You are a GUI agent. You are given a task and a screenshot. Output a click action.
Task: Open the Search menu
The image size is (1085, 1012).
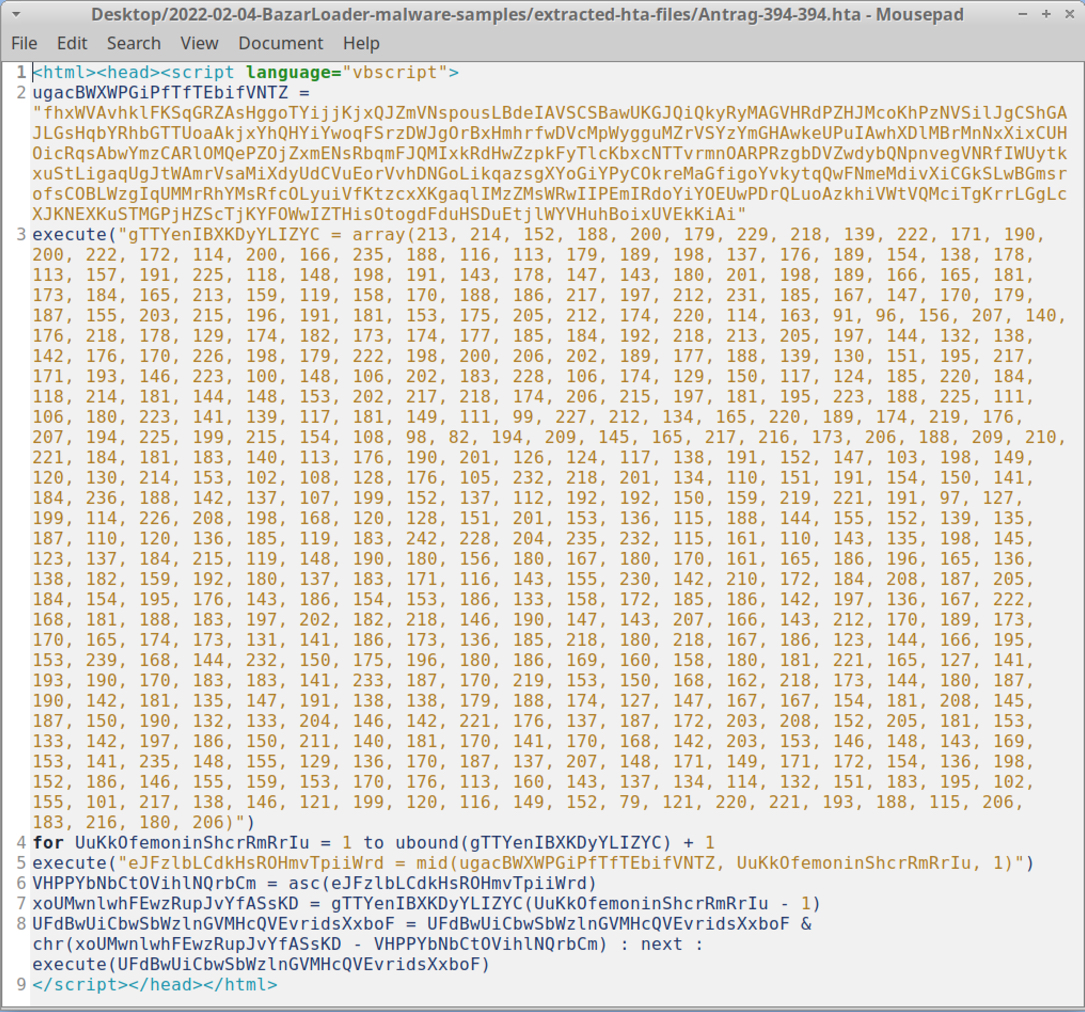[x=134, y=44]
